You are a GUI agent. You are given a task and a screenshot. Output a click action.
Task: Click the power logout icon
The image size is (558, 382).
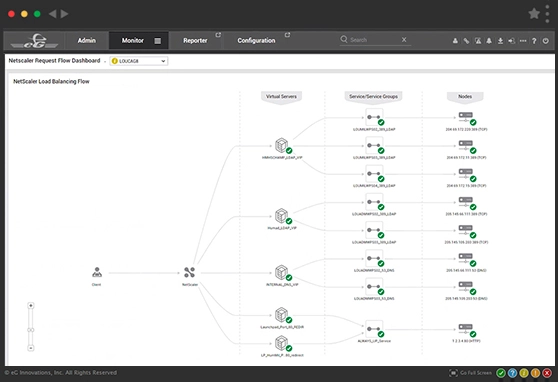[546, 41]
